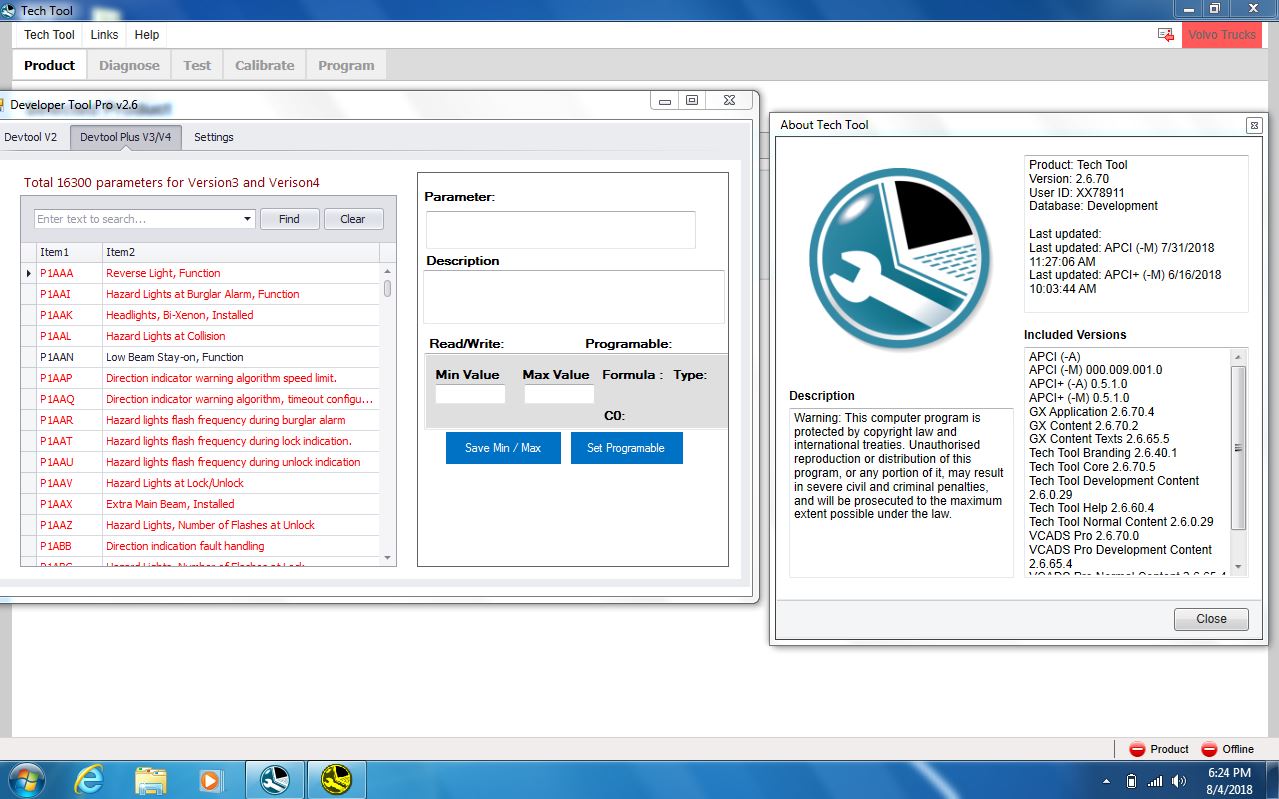This screenshot has height=799, width=1279.
Task: Select row P1ABB Direction indication fault handling
Action: [200, 546]
